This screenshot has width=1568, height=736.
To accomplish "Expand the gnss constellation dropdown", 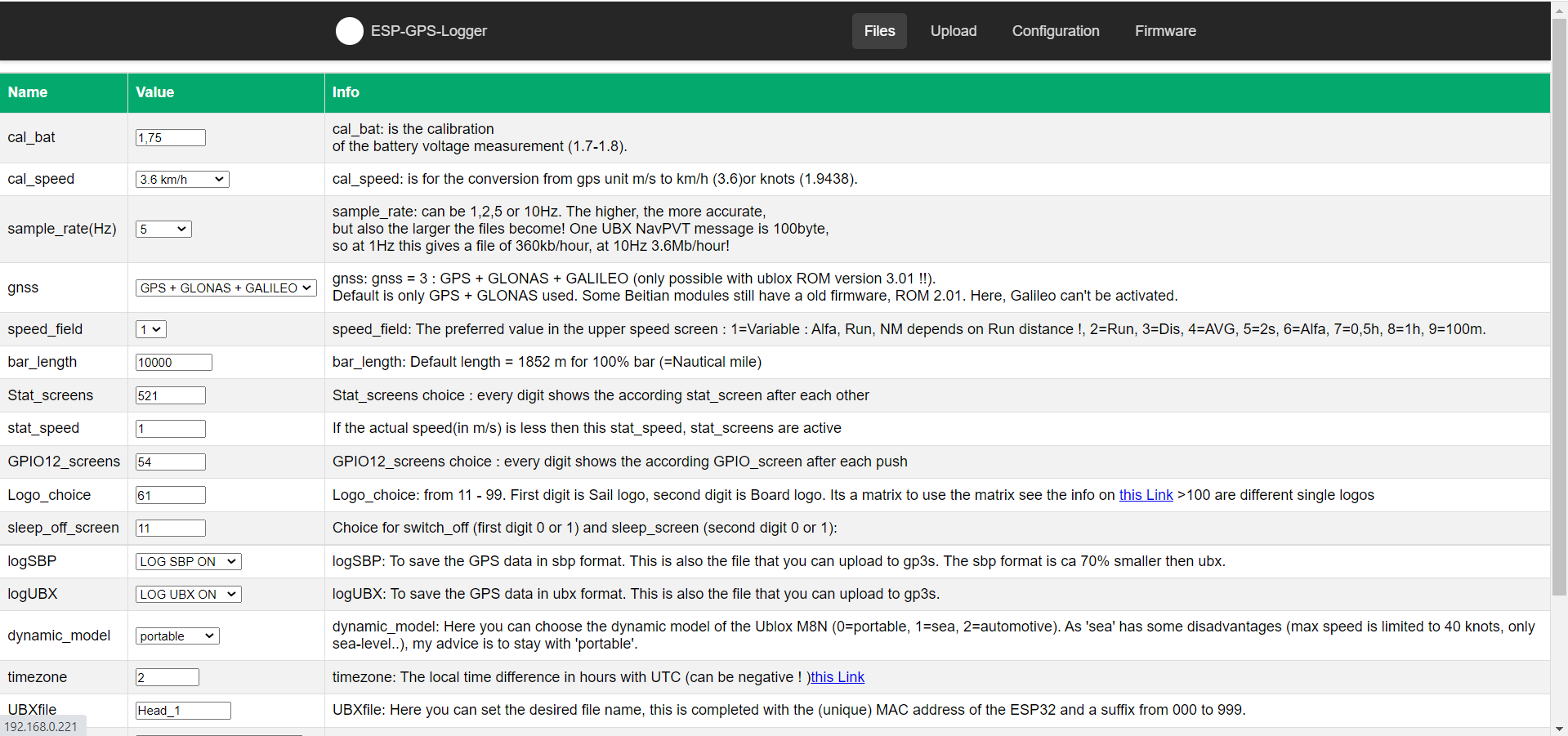I will pyautogui.click(x=226, y=288).
